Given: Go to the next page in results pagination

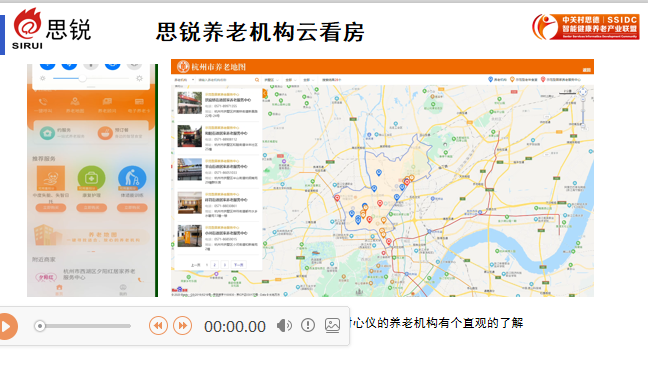Looking at the screenshot, I should pyautogui.click(x=238, y=265).
